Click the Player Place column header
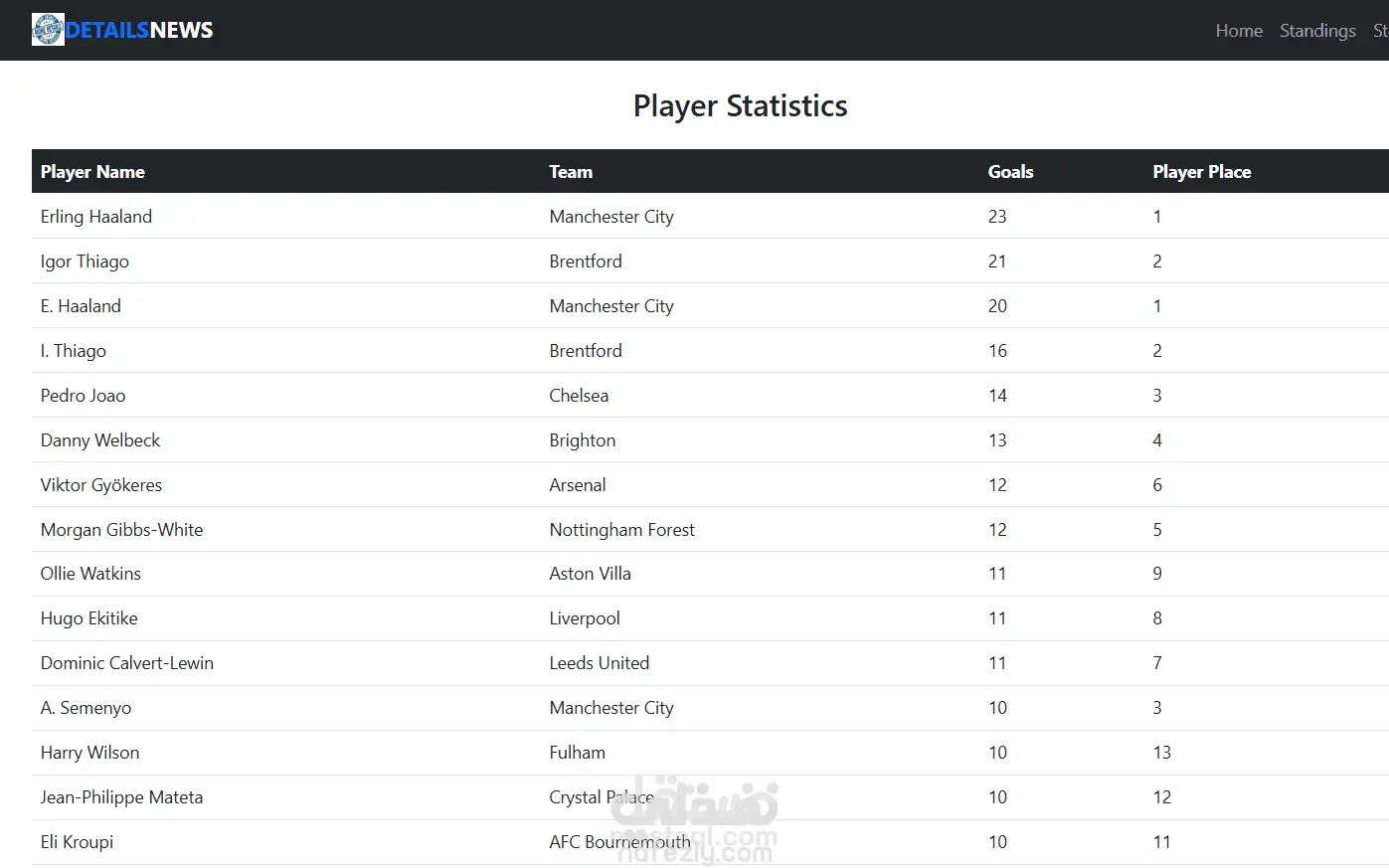This screenshot has height=868, width=1389. coord(1201,172)
